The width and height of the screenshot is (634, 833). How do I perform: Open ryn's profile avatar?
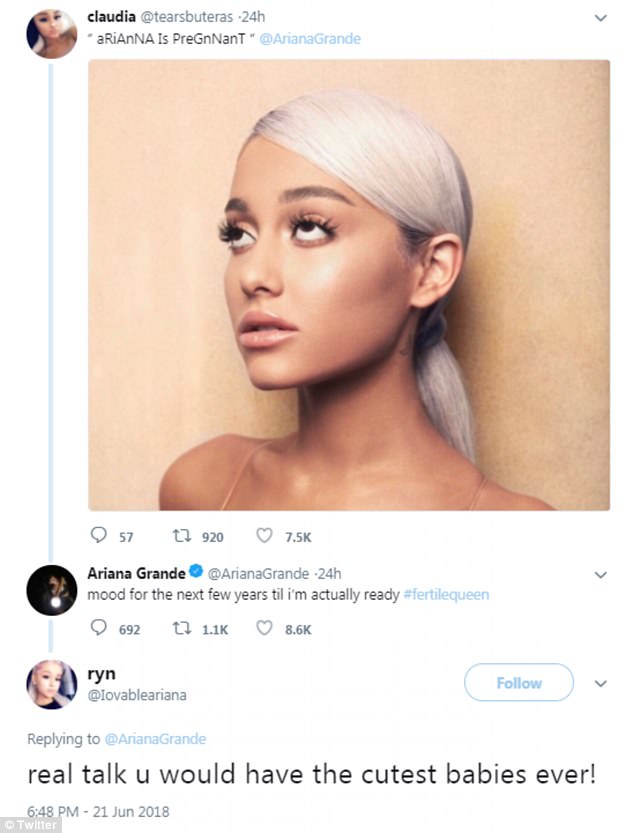click(52, 684)
